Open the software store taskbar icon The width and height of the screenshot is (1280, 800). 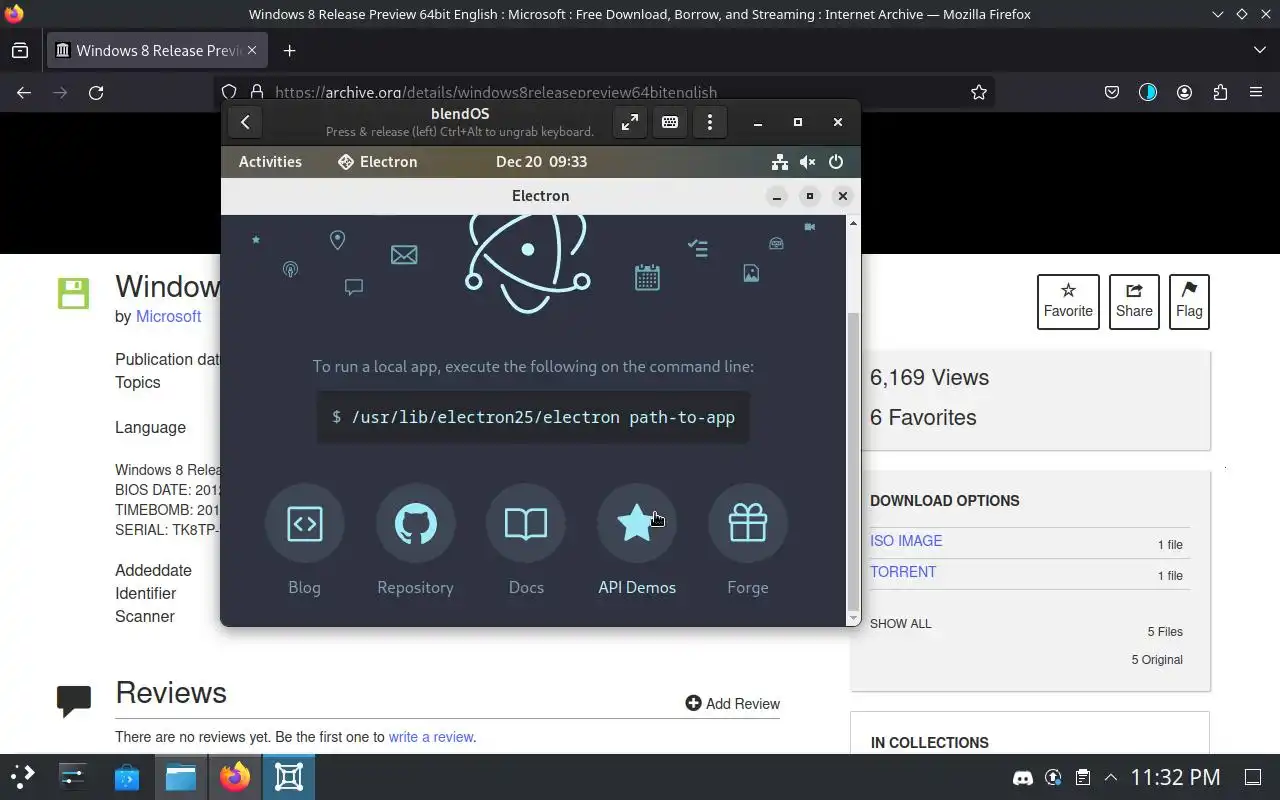tap(127, 777)
